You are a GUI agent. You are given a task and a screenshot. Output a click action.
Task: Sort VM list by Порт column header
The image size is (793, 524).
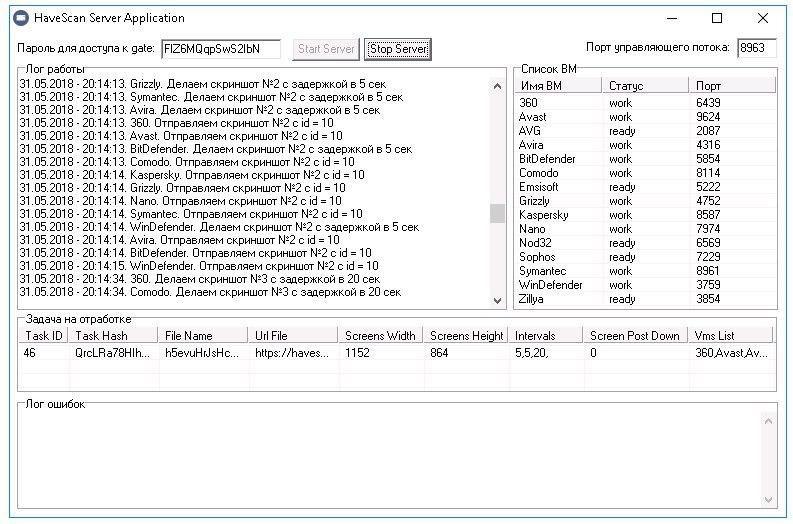pos(732,86)
